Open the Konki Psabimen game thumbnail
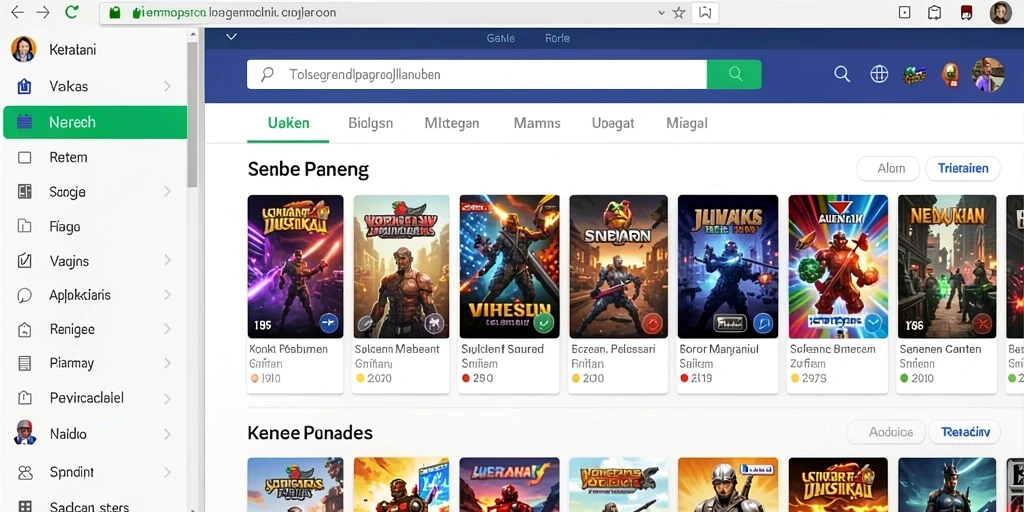 coord(295,266)
